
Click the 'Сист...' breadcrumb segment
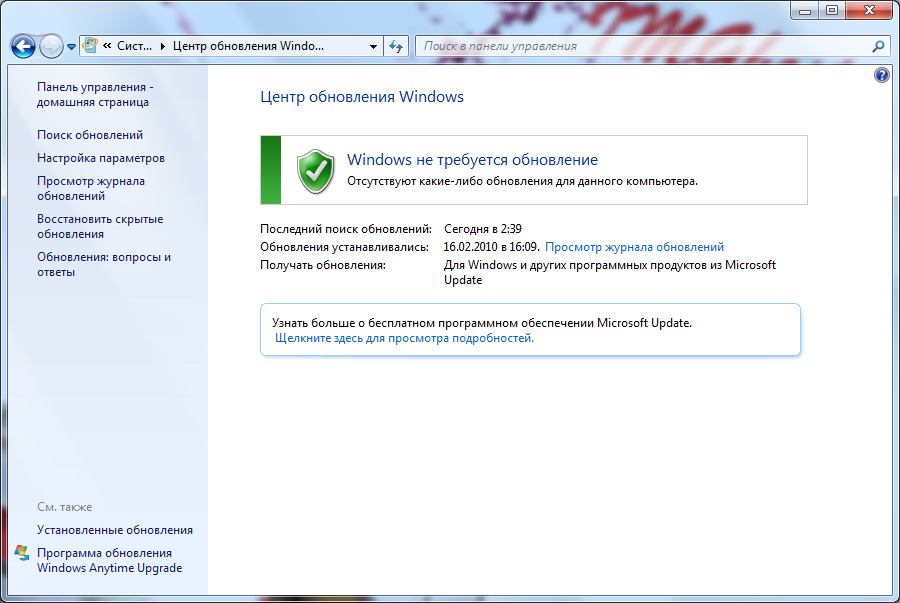(x=134, y=46)
